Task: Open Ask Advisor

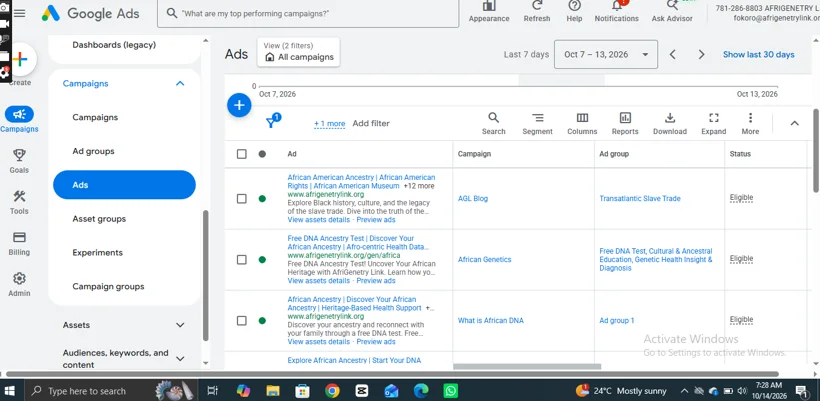Action: click(x=672, y=12)
